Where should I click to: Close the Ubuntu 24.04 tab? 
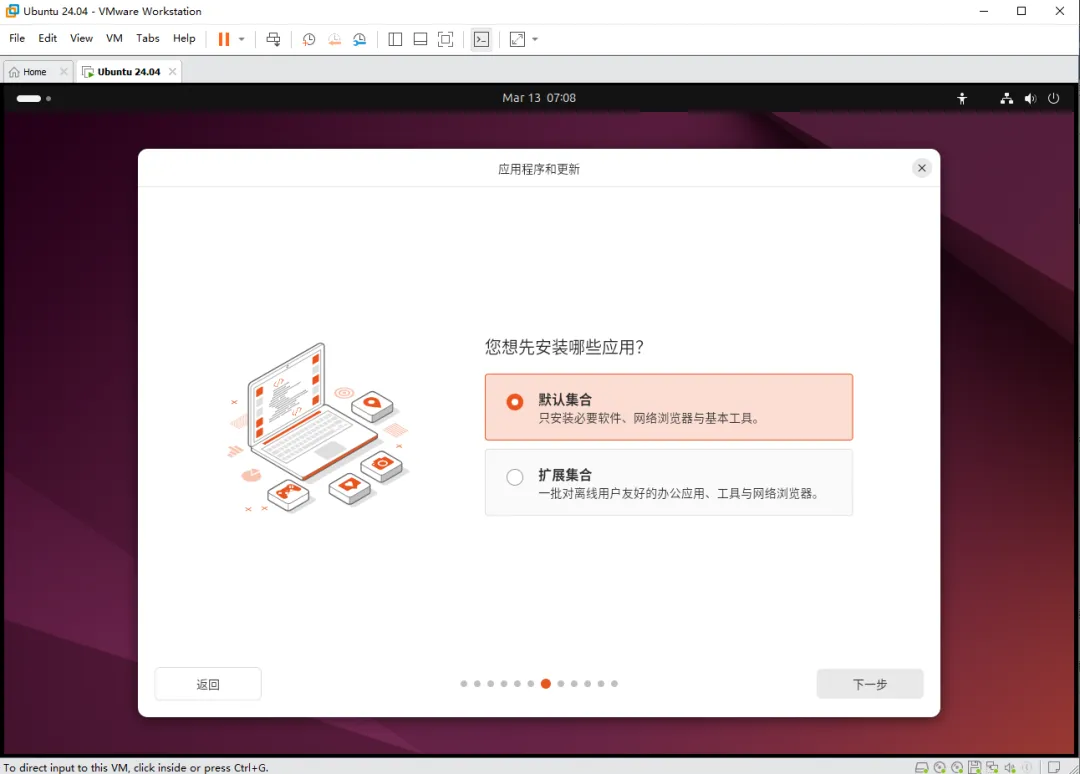[173, 72]
